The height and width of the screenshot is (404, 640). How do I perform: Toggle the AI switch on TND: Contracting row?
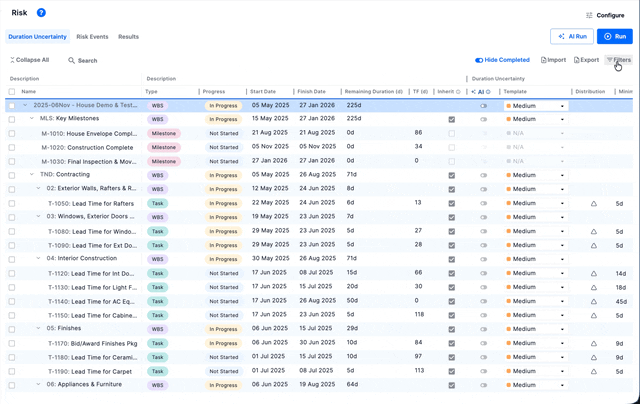point(484,175)
